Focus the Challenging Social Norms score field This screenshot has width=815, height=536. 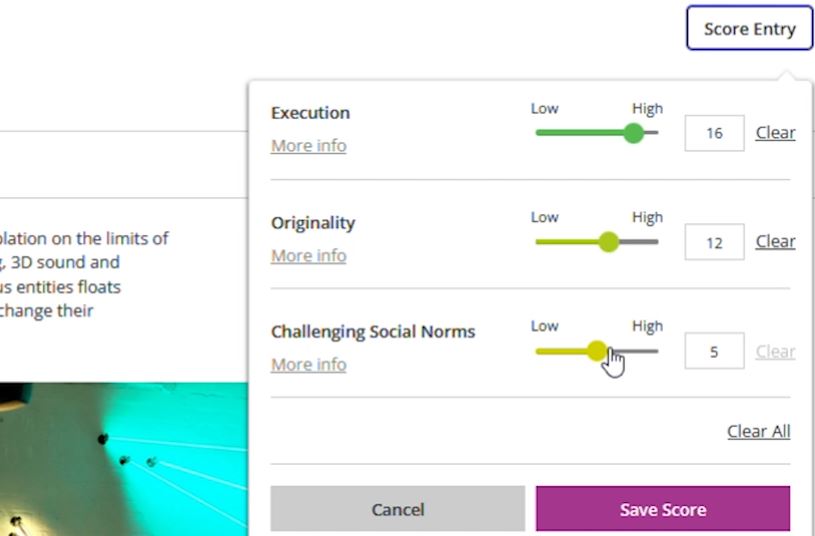pos(714,352)
